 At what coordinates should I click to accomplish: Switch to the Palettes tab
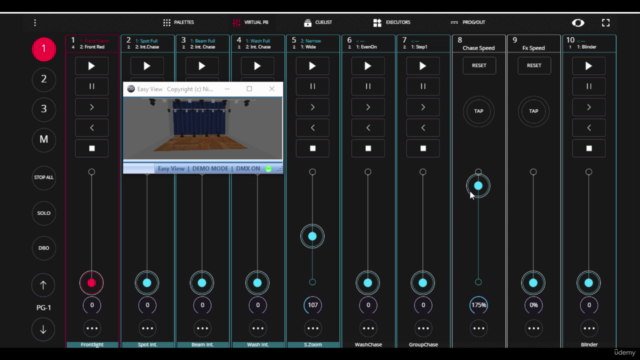pos(178,22)
